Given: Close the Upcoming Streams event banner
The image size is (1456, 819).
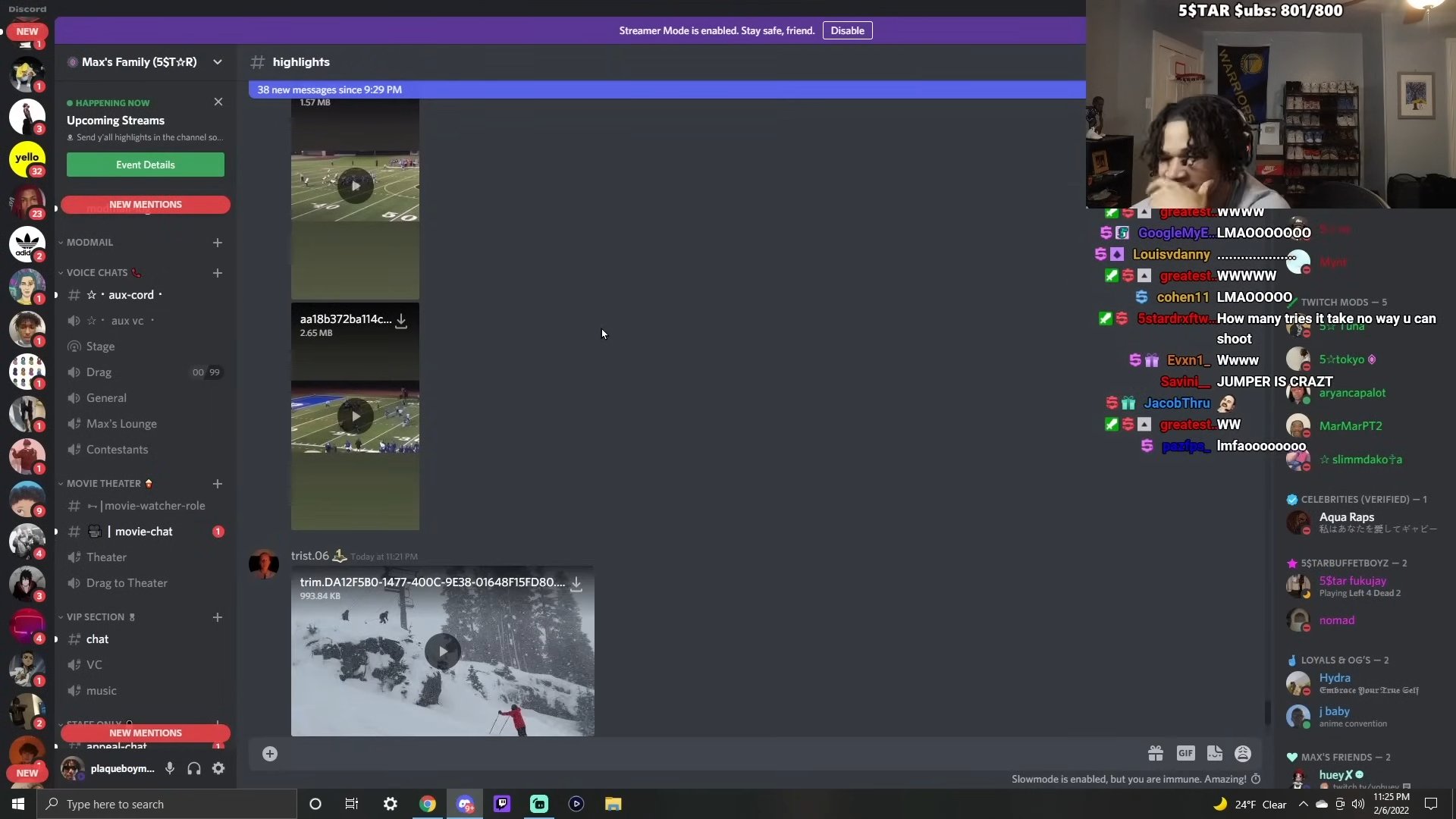Looking at the screenshot, I should tap(218, 102).
